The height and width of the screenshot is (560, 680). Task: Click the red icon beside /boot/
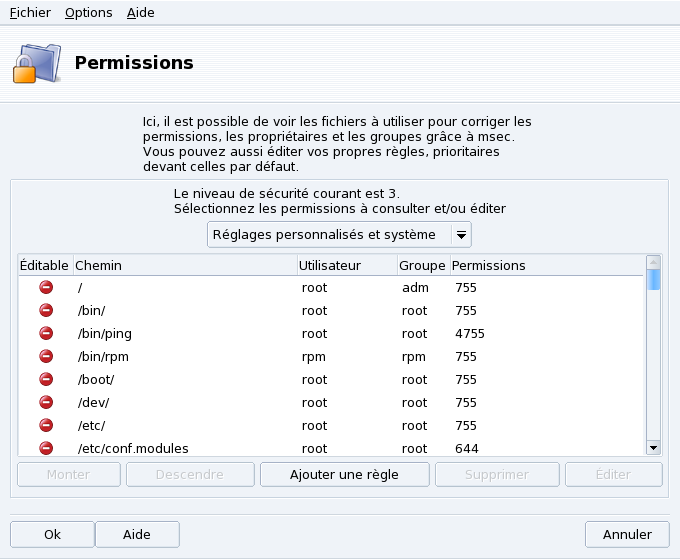(46, 379)
